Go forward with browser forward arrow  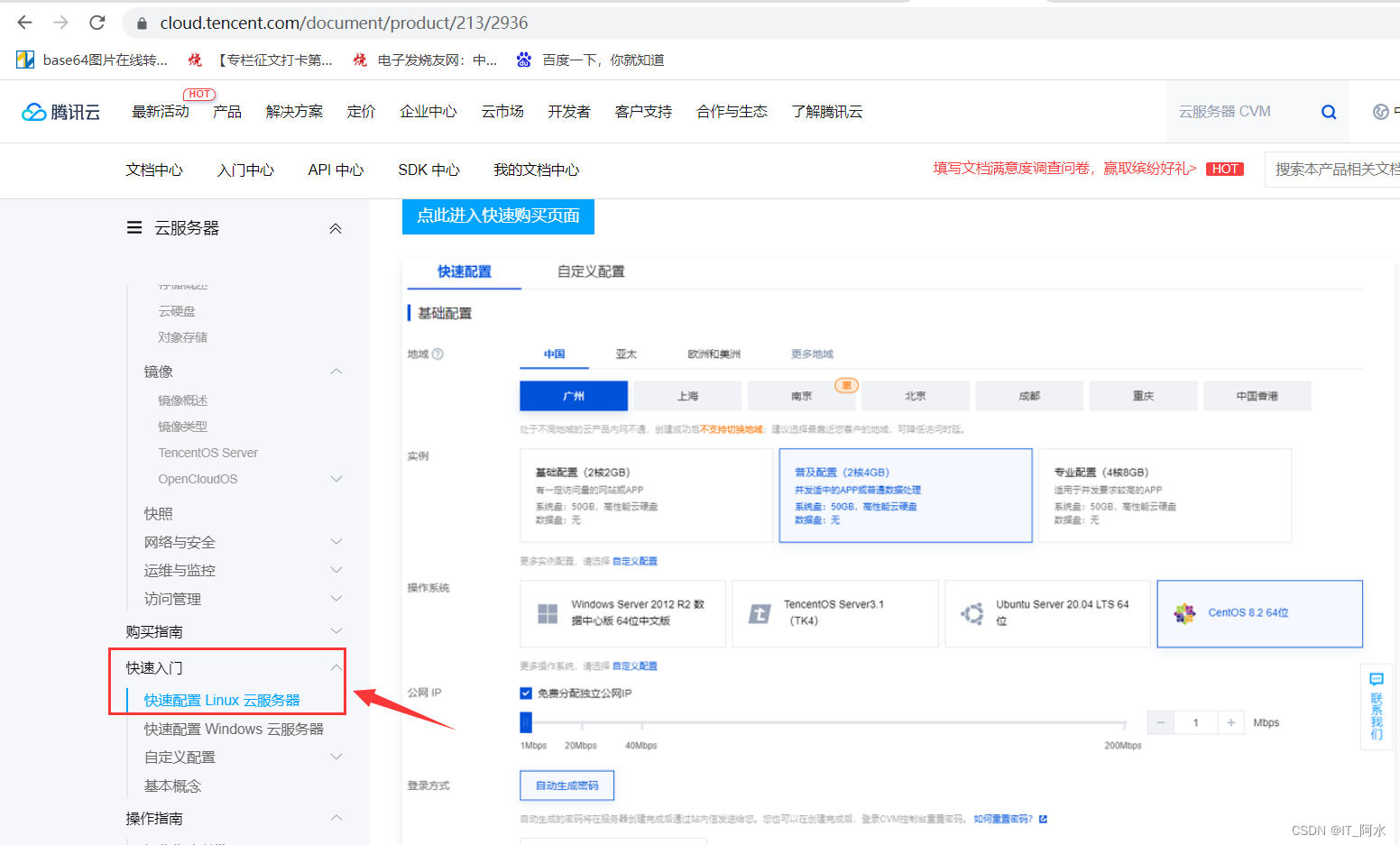coord(60,23)
